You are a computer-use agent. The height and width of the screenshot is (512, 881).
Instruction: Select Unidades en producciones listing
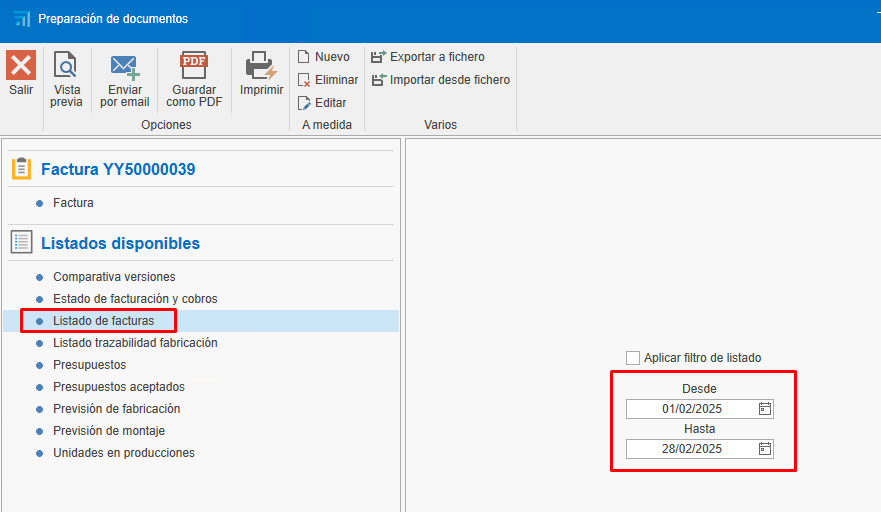[124, 453]
